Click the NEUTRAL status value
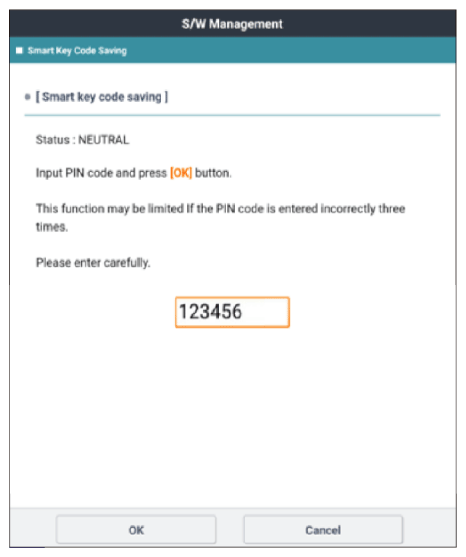 (x=104, y=140)
